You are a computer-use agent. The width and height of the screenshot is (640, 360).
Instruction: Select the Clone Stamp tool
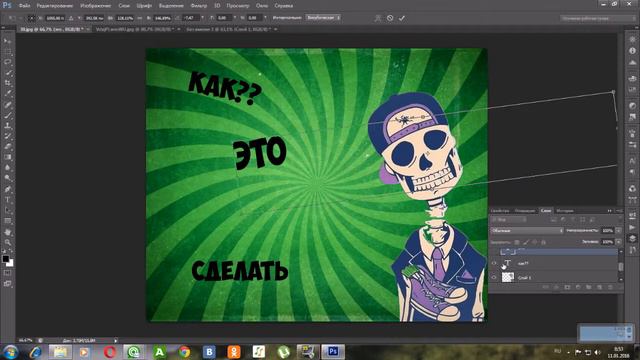(x=7, y=126)
